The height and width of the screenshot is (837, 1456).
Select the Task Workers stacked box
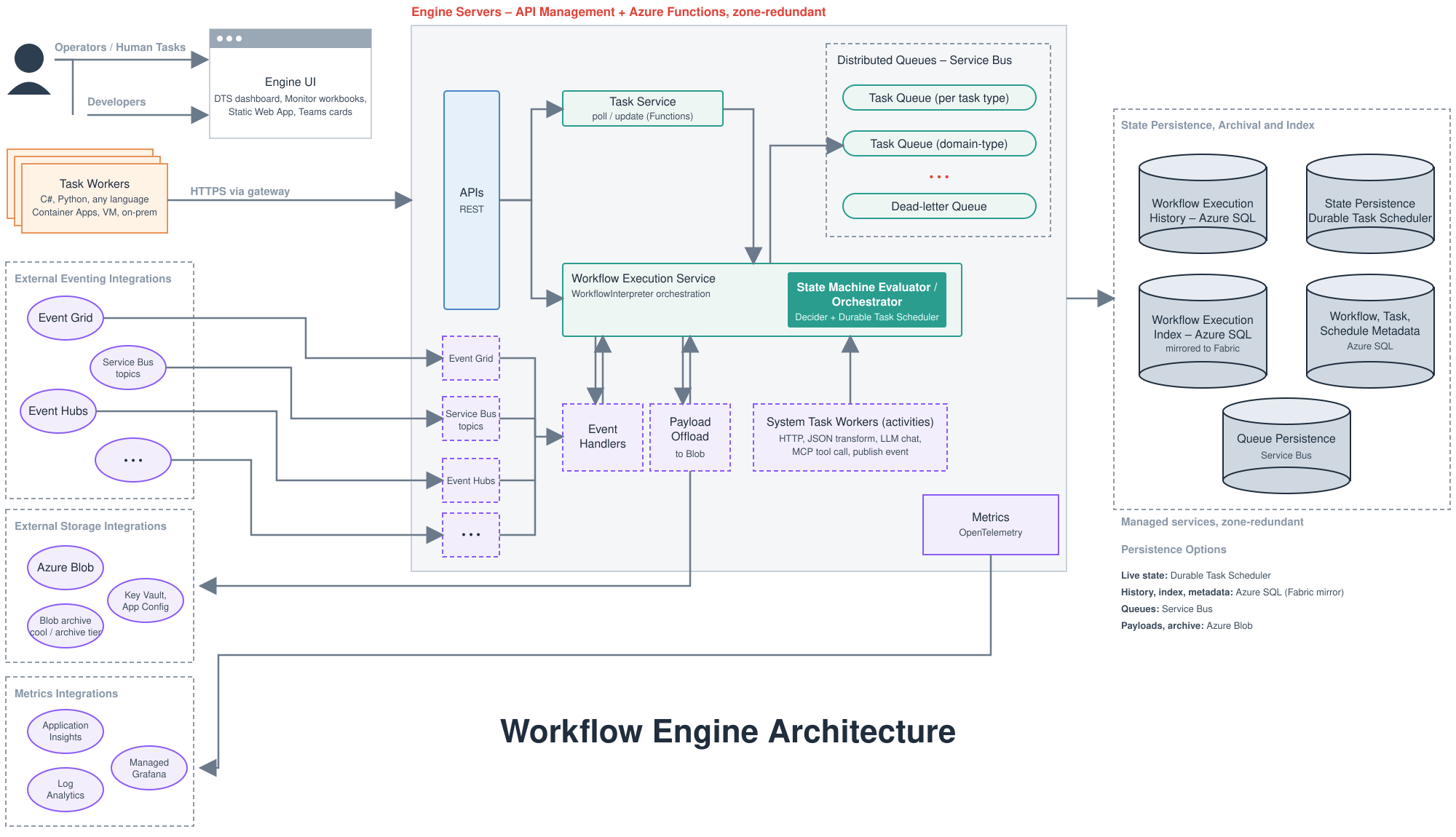pos(87,191)
